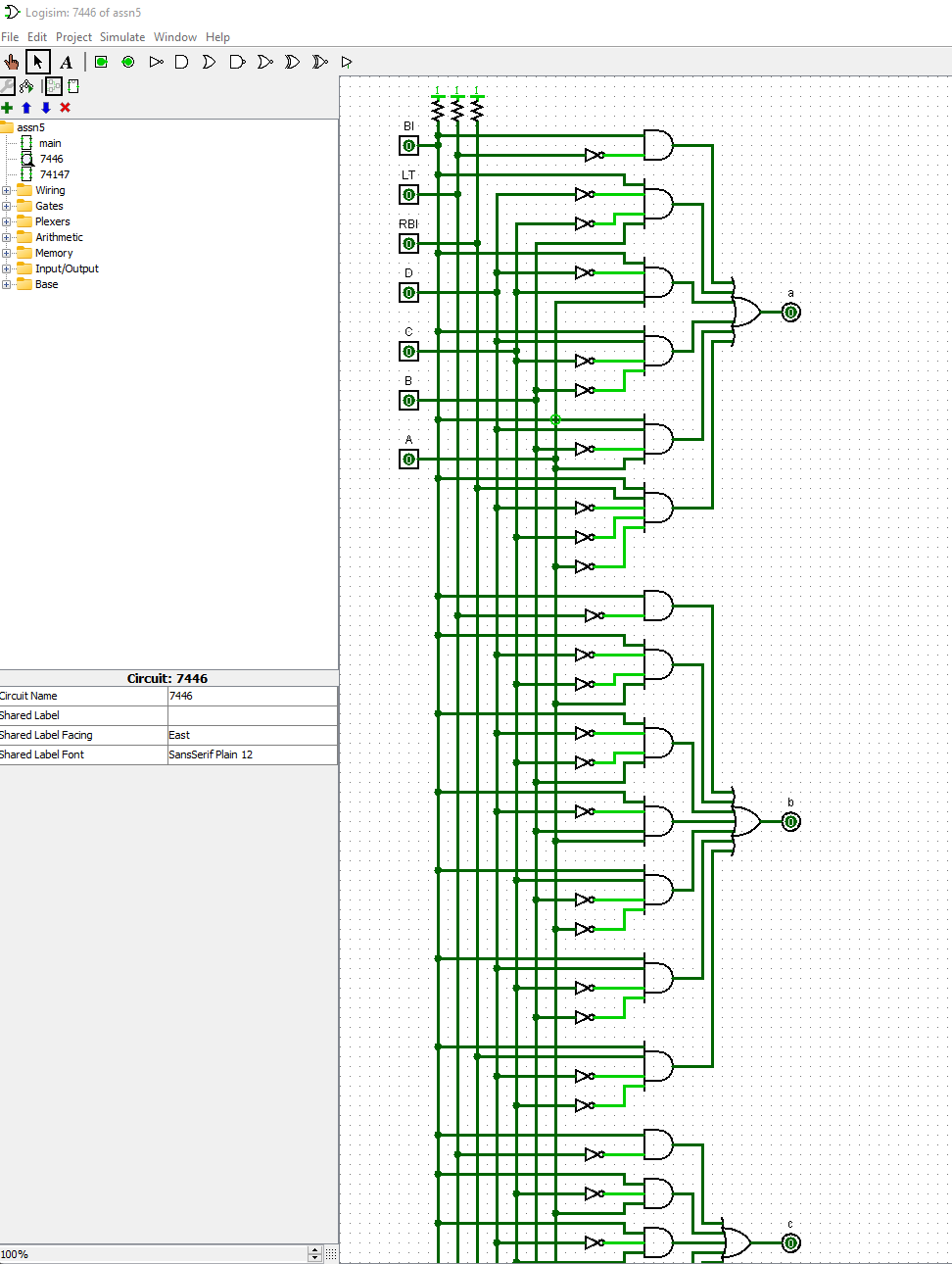Switch to circuit layout editing view
952x1264 pixels.
coord(54,86)
